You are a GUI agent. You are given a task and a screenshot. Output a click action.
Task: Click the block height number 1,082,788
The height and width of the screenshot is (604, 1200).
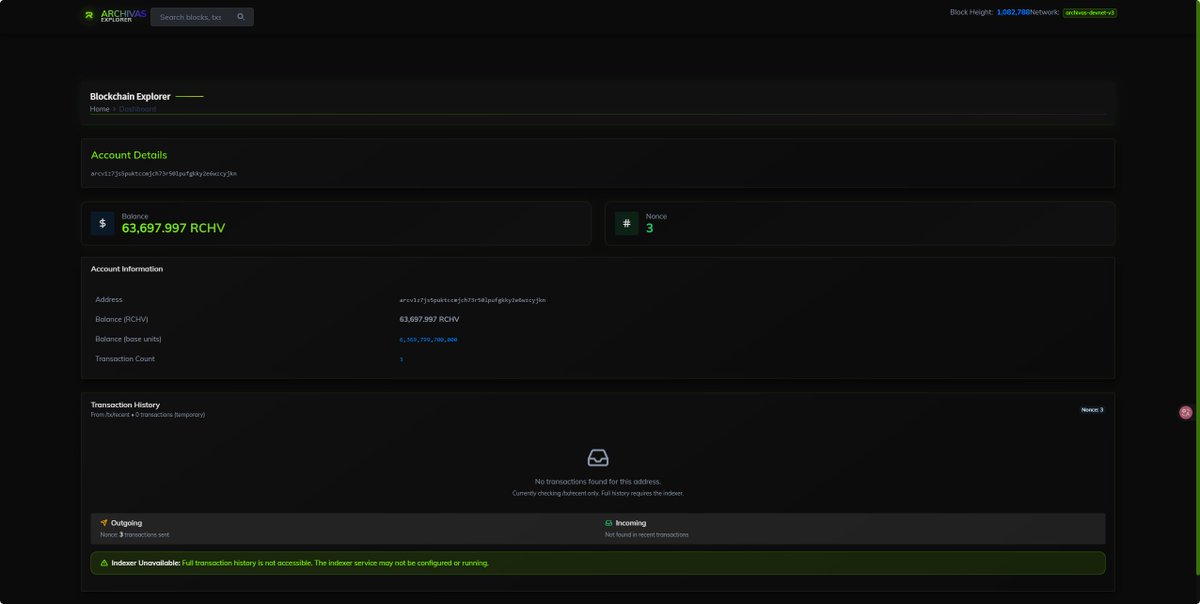click(x=1013, y=12)
